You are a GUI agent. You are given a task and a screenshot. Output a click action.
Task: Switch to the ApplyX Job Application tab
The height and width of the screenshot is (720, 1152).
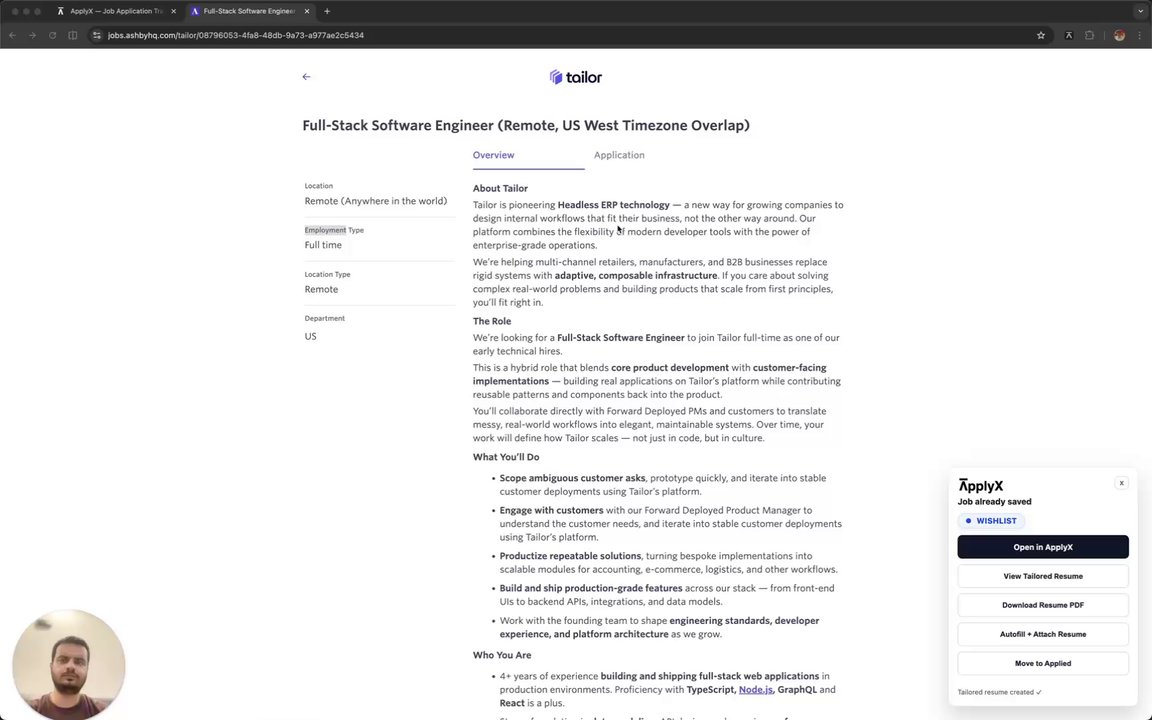tap(117, 11)
